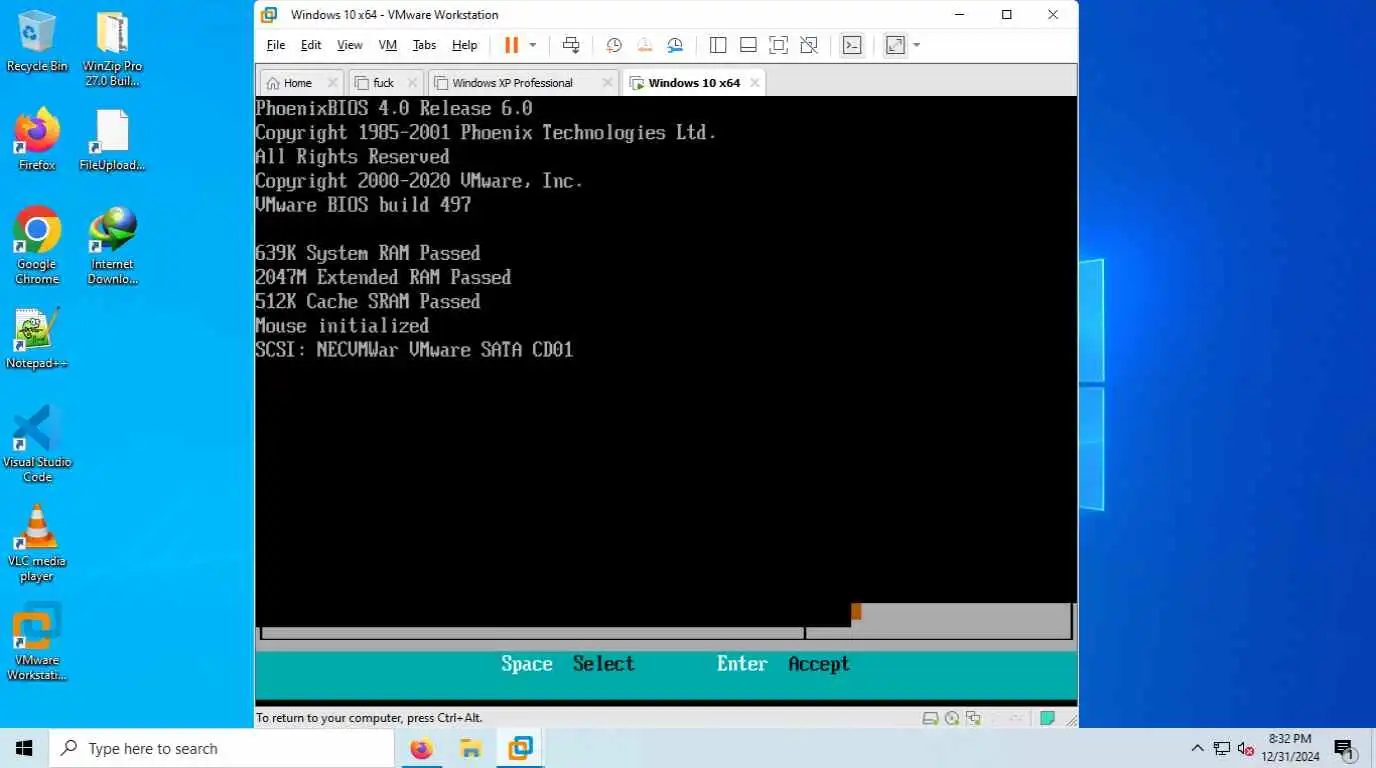Viewport: 1376px width, 768px height.
Task: Click the VMware window resize grip
Action: click(x=1070, y=719)
